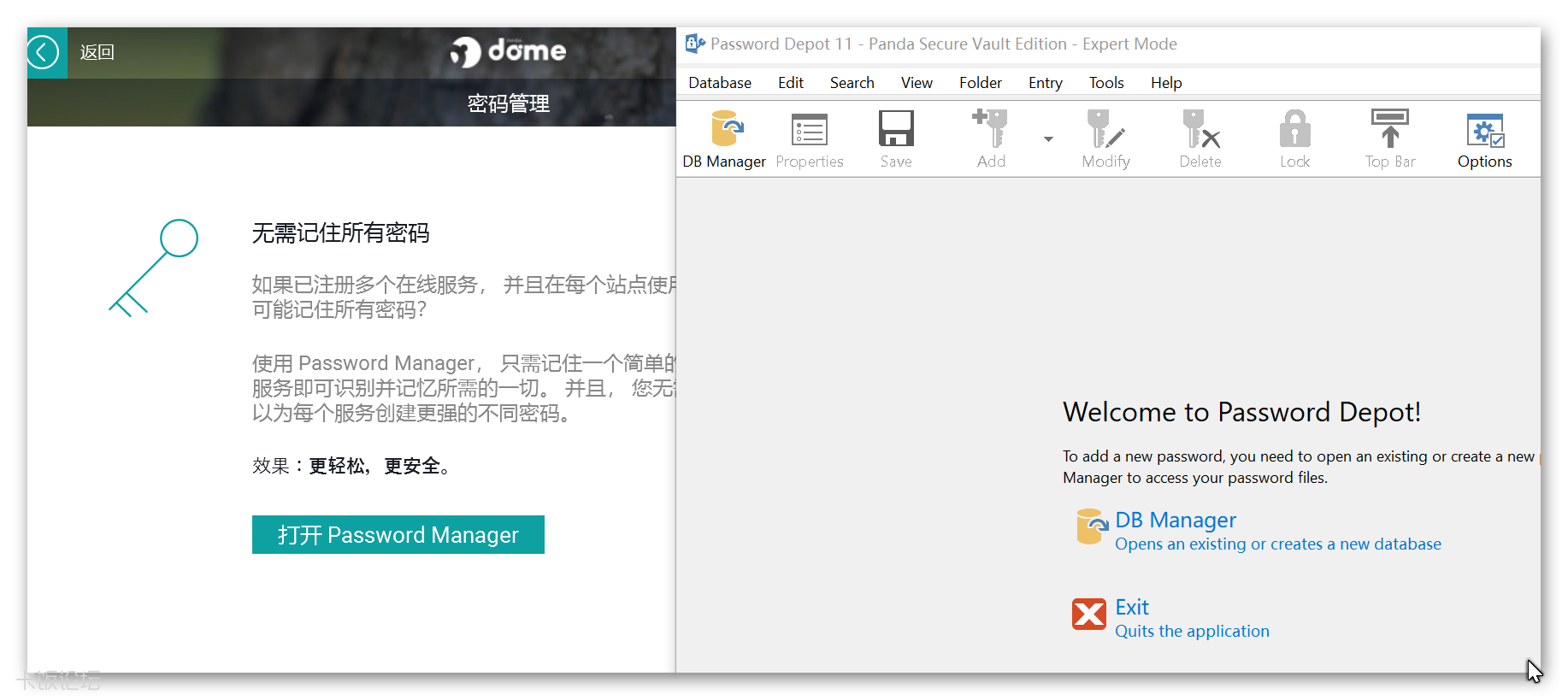
Task: Click the Properties toolbar icon
Action: click(x=809, y=139)
